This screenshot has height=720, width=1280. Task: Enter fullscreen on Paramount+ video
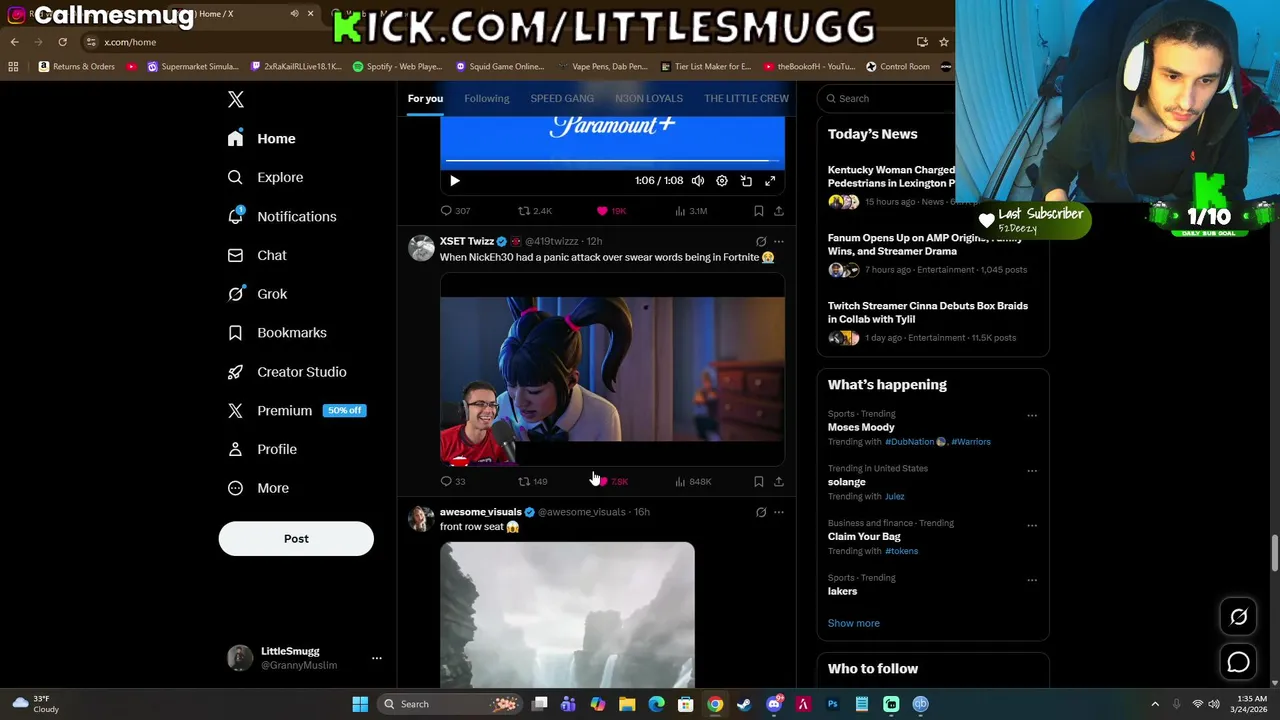770,181
